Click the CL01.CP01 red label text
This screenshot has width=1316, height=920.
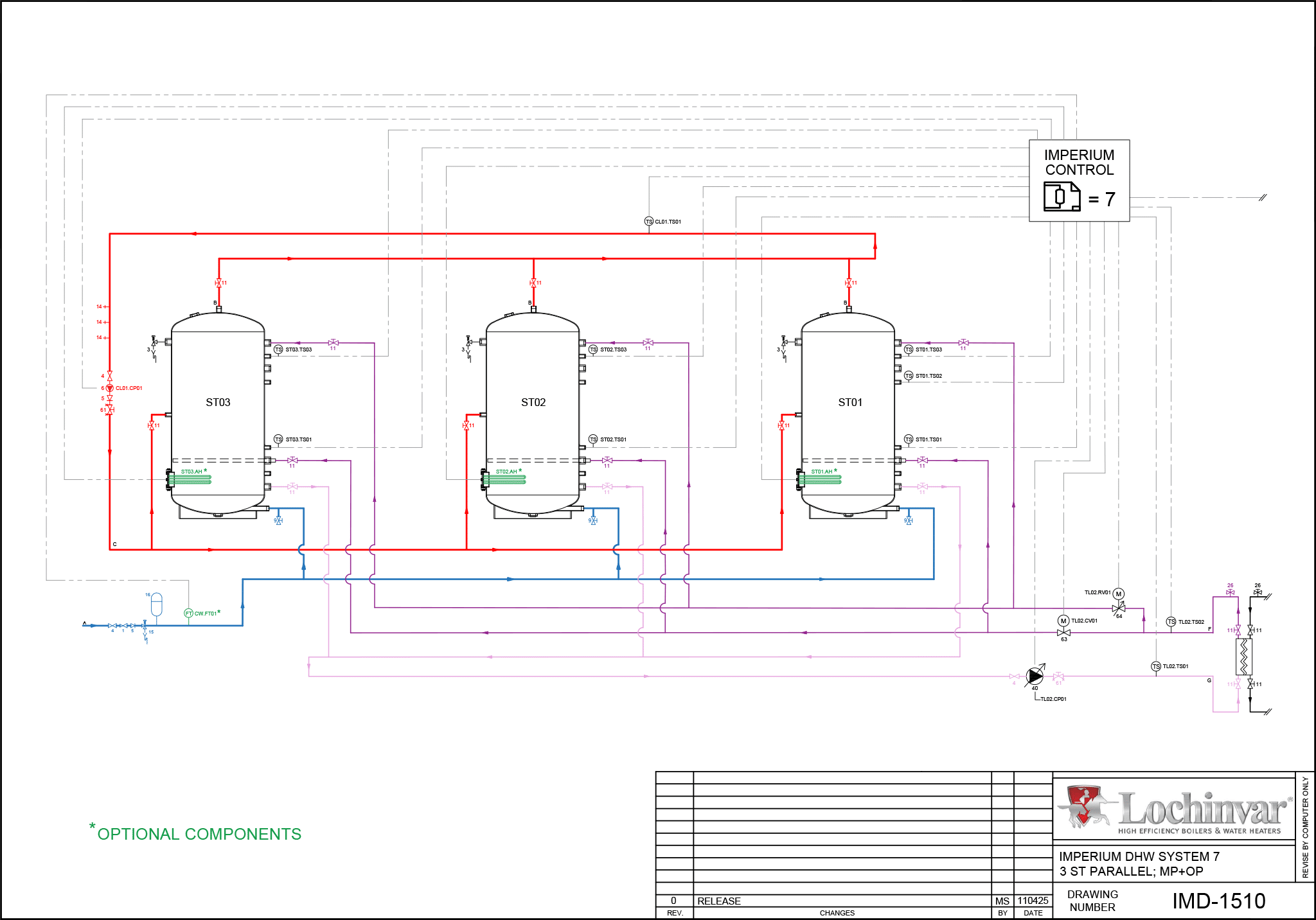pos(129,388)
